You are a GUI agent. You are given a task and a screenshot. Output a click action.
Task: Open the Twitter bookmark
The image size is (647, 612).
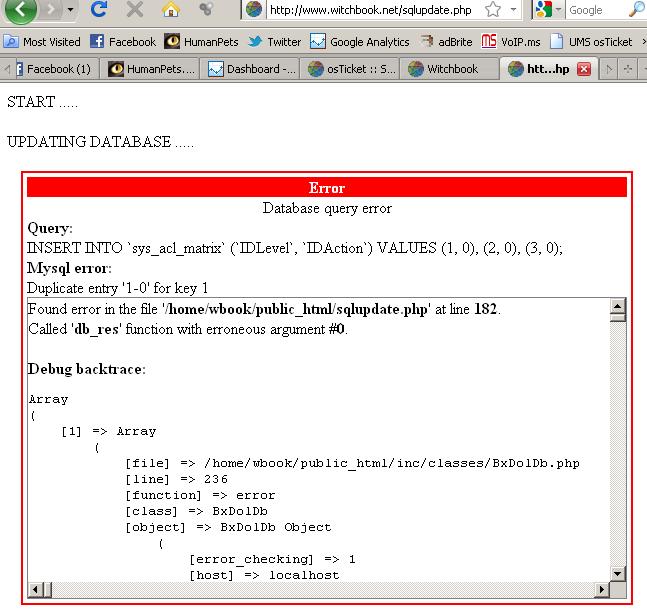pos(274,42)
